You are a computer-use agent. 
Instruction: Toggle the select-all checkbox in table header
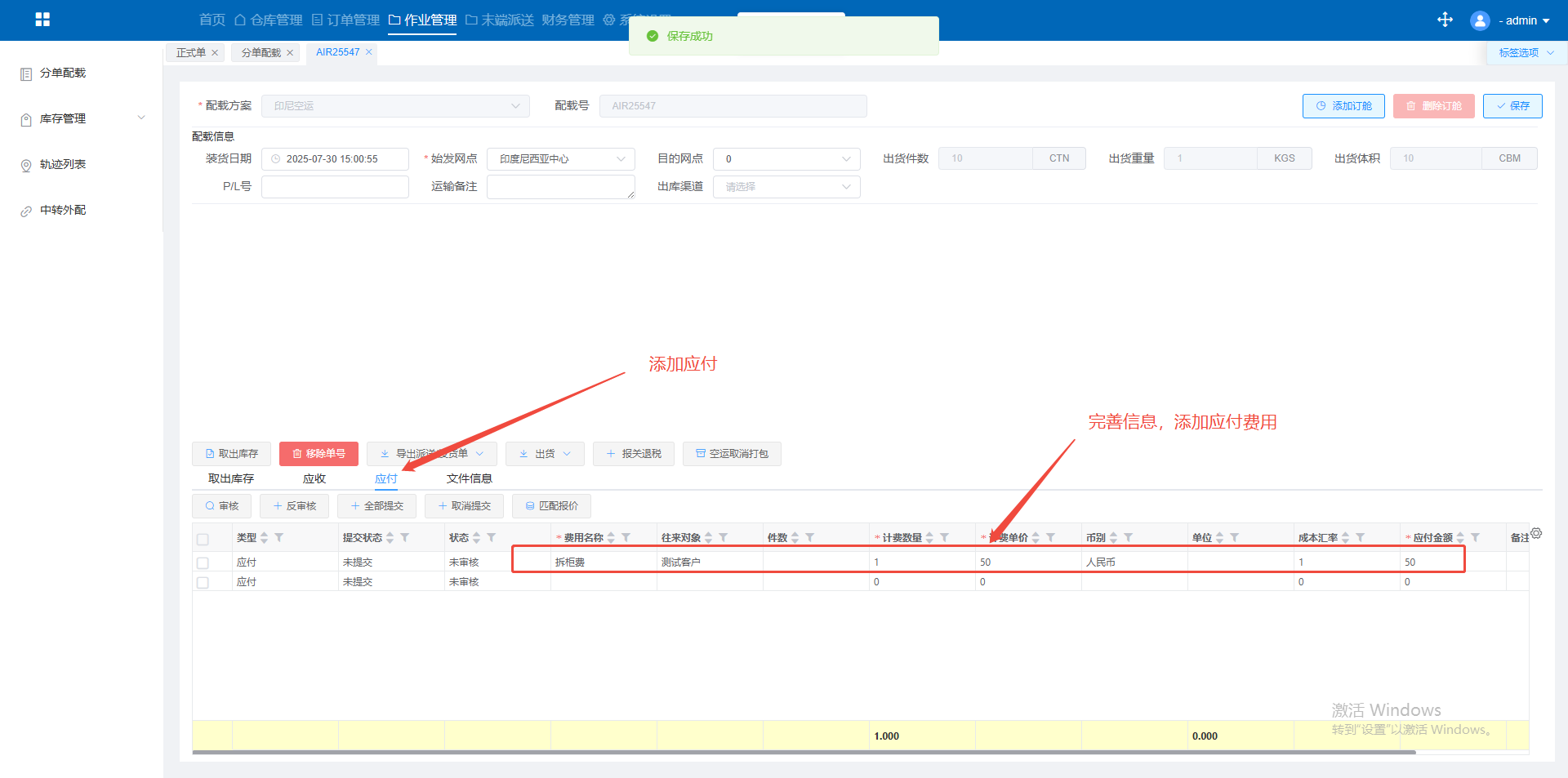(203, 539)
